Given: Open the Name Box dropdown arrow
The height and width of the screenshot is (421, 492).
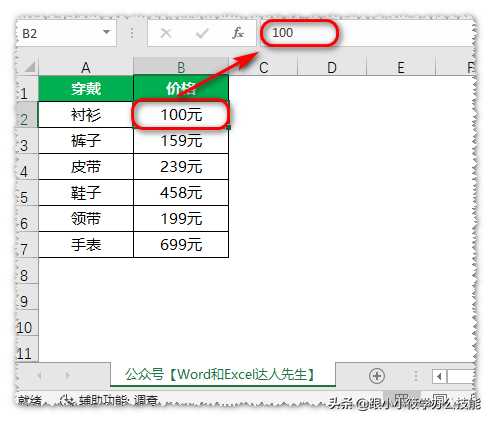Looking at the screenshot, I should (x=106, y=32).
